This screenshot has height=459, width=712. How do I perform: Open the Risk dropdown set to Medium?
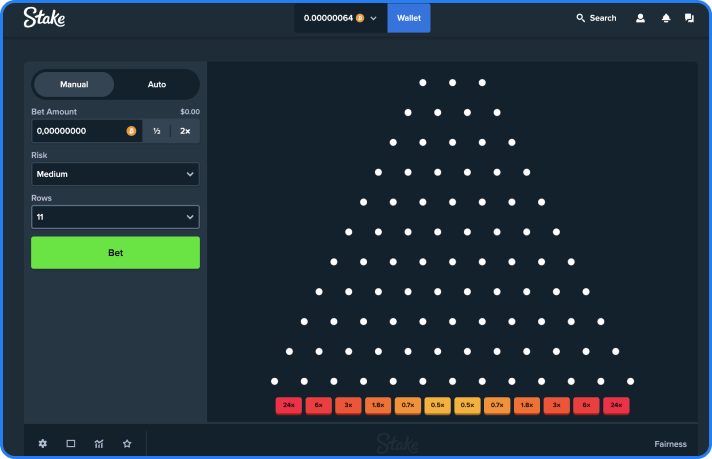(115, 174)
